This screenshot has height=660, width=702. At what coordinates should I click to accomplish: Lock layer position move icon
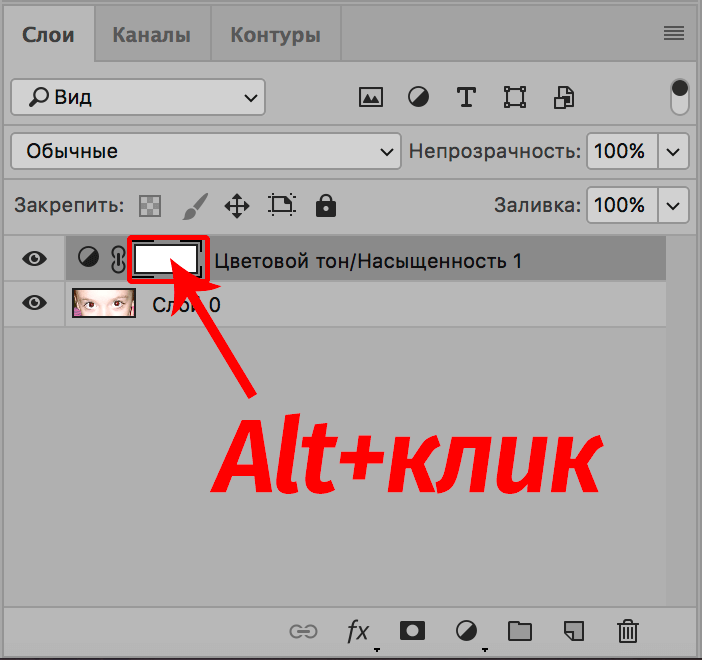click(x=236, y=206)
